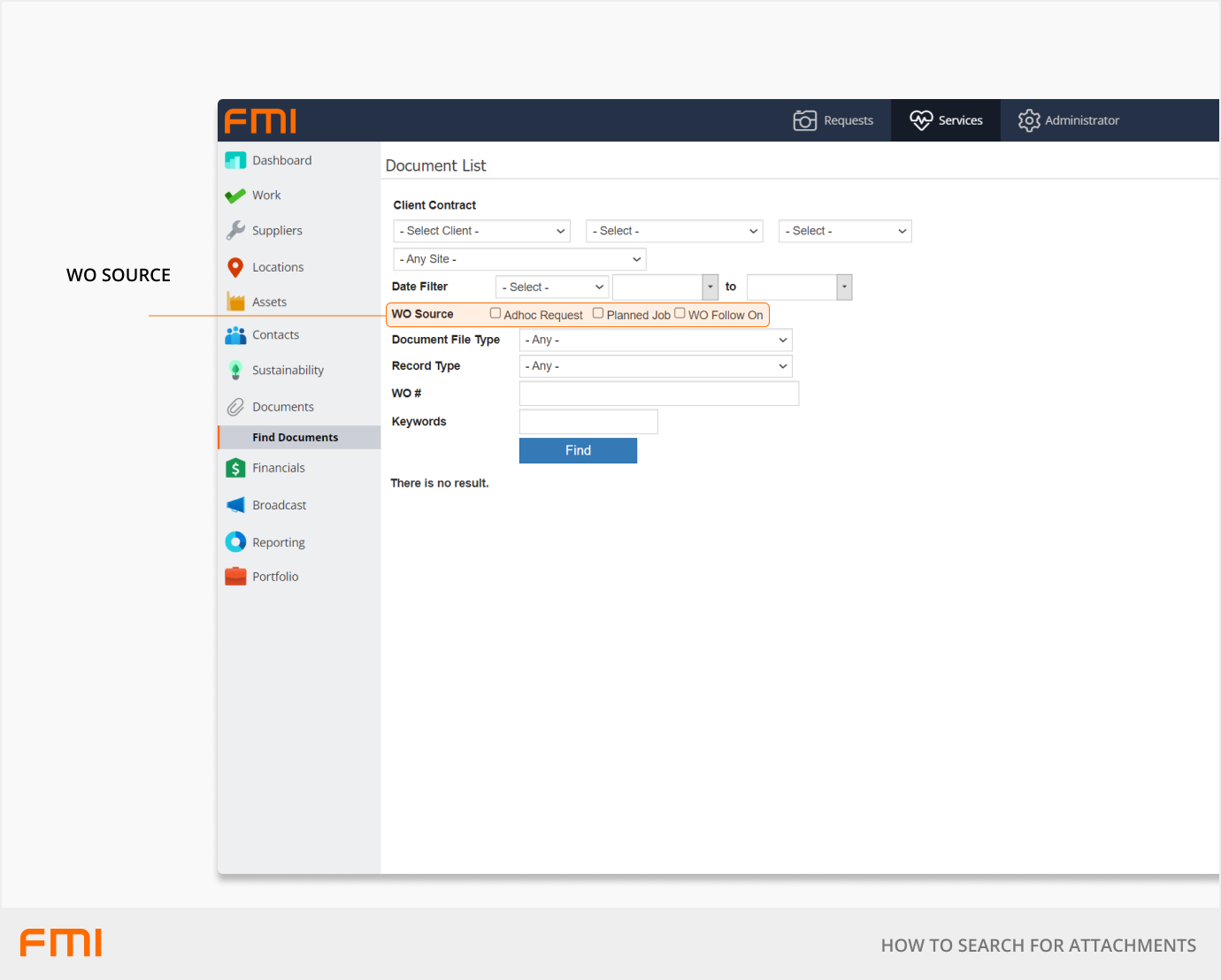Expand the Any Site dropdown

coord(519,259)
